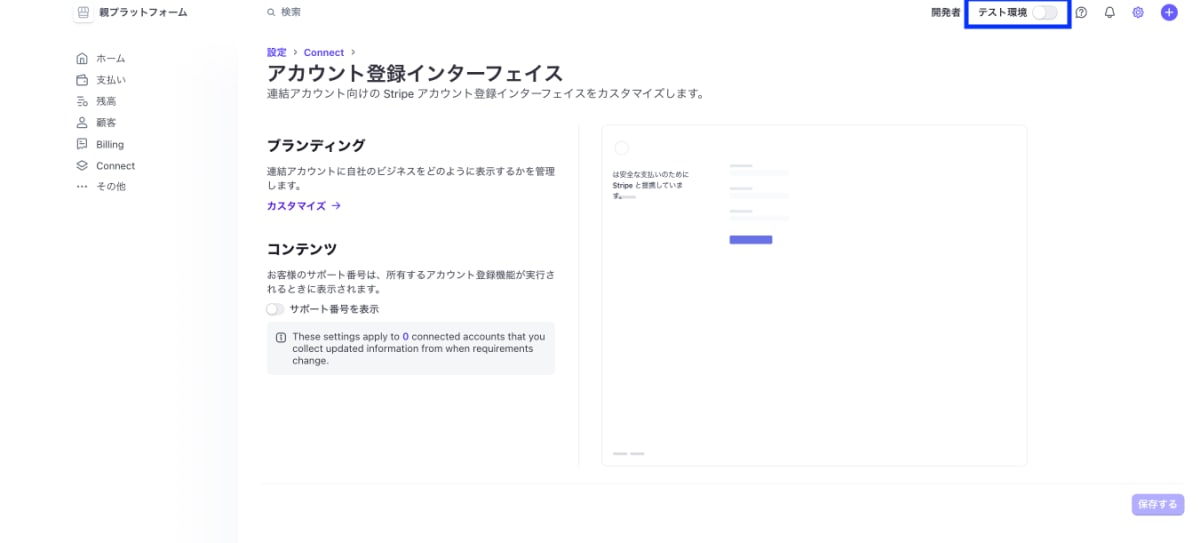Click the 顧客 person icon
Viewport: 1200px width, 543px height.
83,122
